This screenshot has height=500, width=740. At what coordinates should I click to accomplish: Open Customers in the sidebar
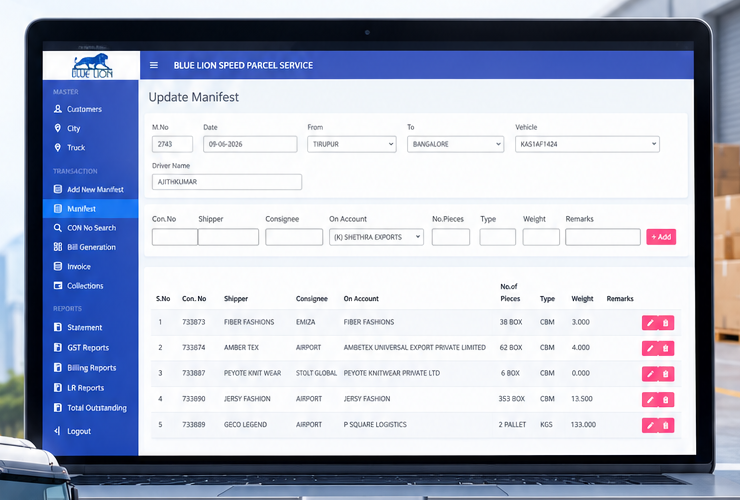pyautogui.click(x=84, y=109)
